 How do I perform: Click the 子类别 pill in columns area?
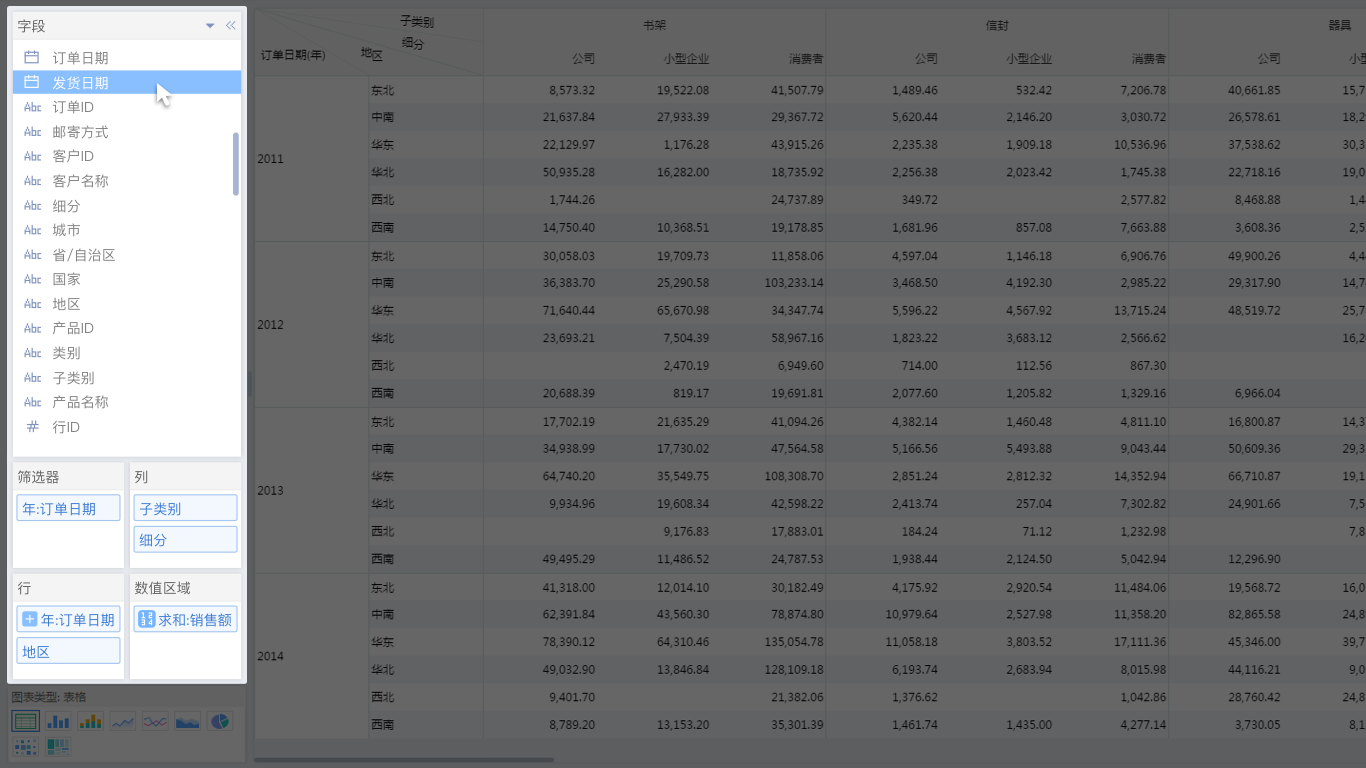185,509
